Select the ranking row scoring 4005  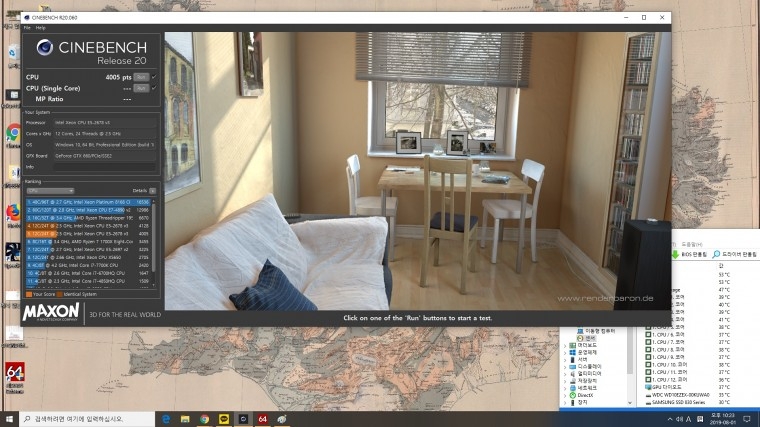(x=88, y=234)
